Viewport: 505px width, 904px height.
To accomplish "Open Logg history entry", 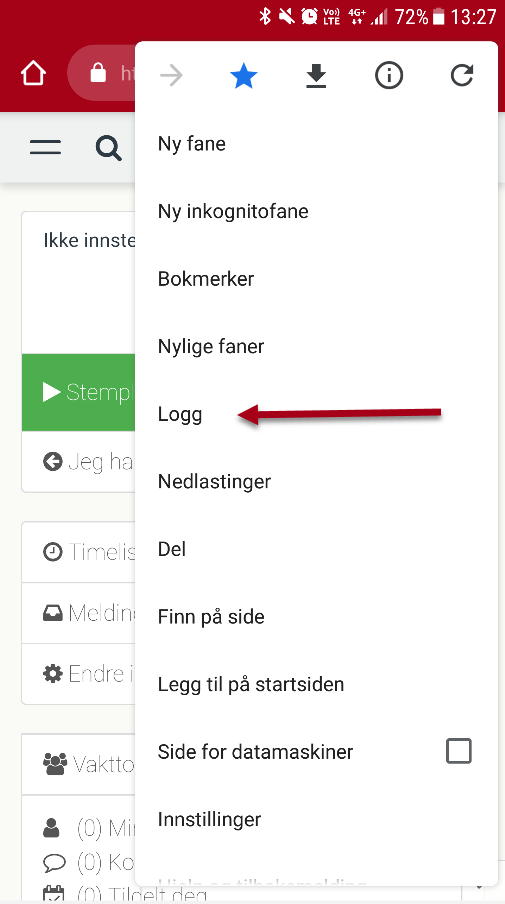I will point(316,414).
